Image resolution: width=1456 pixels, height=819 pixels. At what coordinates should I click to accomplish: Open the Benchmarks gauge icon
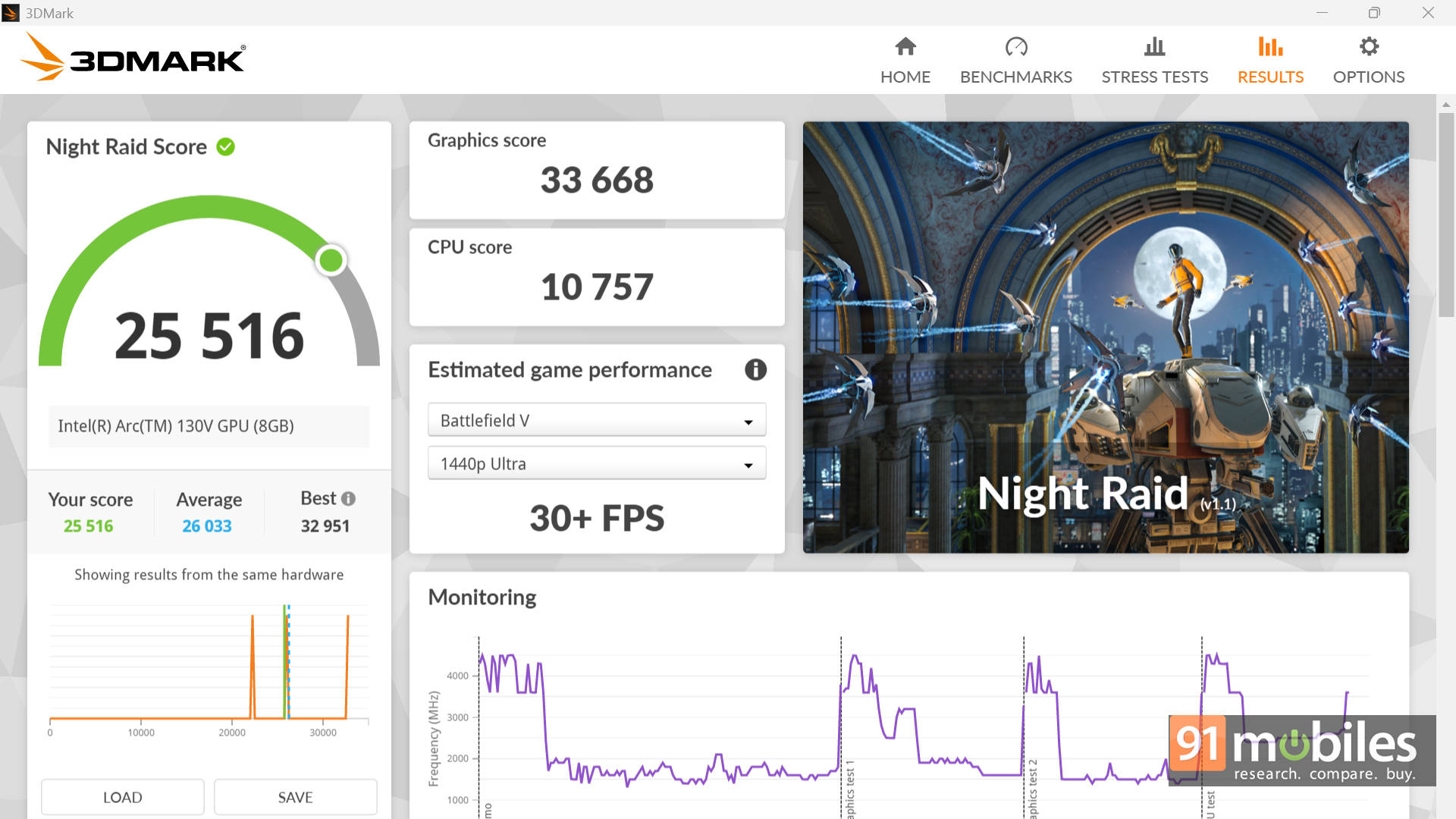click(1015, 47)
